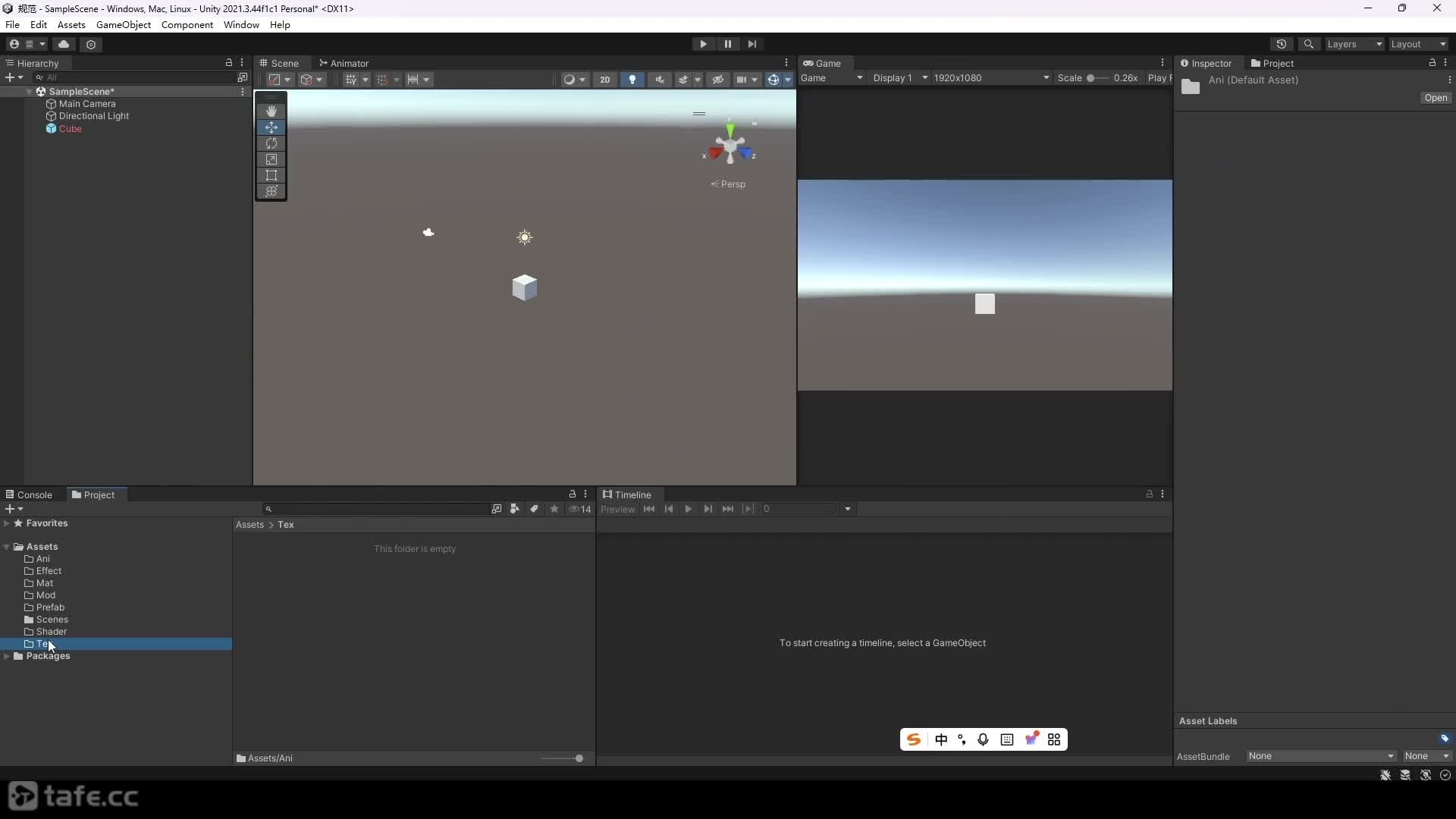Viewport: 1456px width, 819px height.
Task: Open the GameObject menu
Action: (124, 25)
